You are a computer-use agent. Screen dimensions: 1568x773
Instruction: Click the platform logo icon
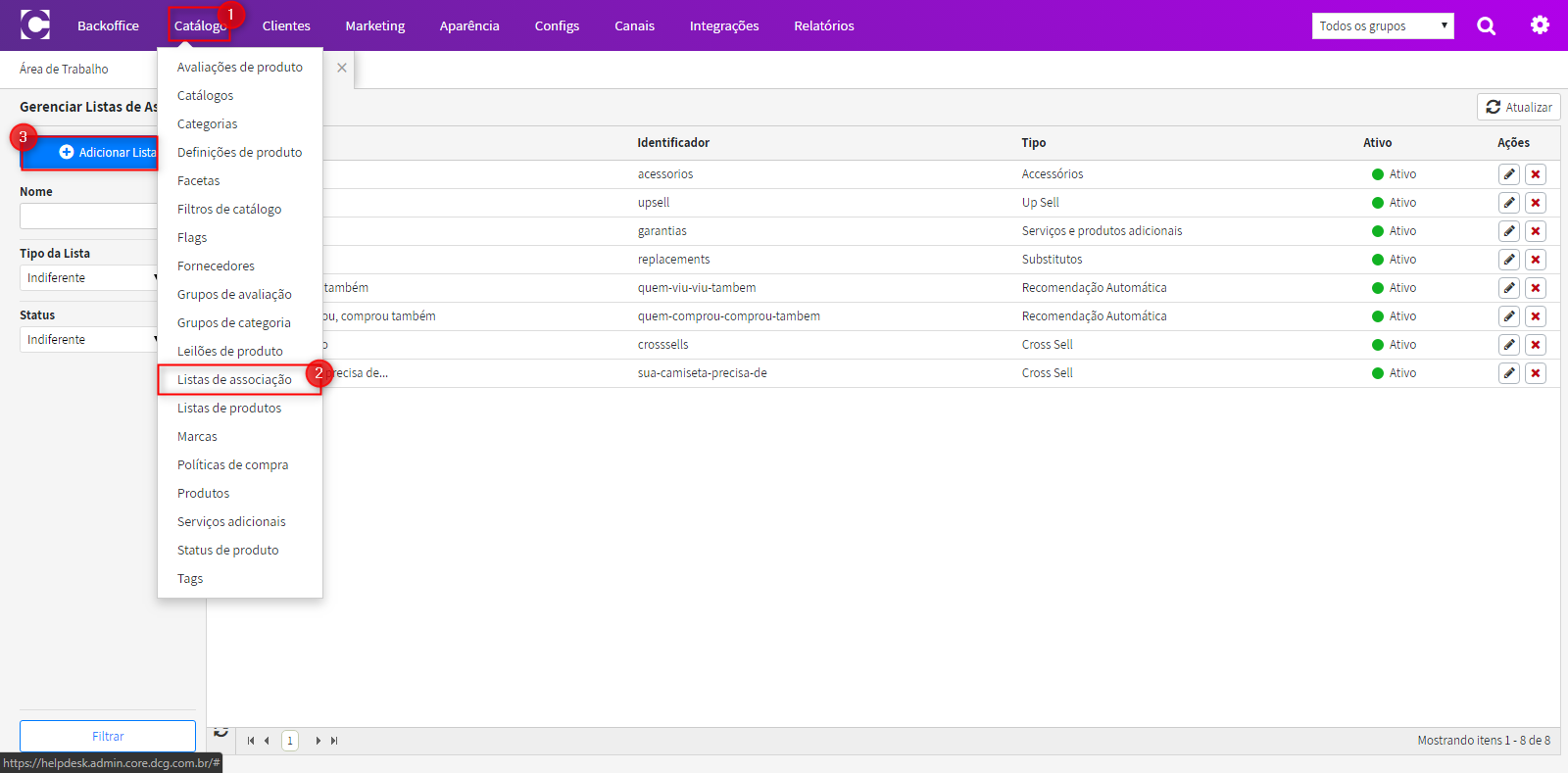(x=35, y=24)
